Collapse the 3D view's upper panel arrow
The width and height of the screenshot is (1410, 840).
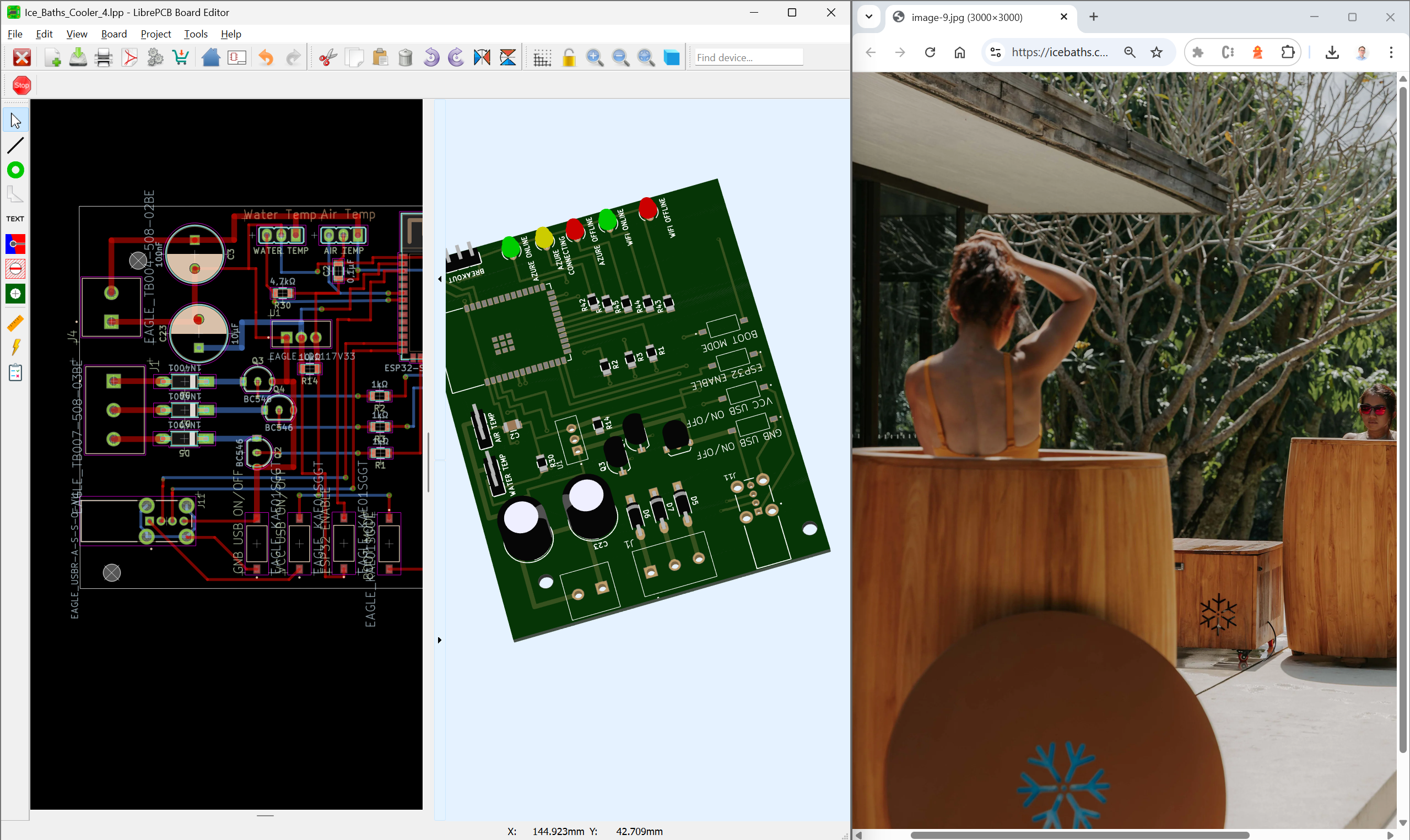pyautogui.click(x=440, y=279)
